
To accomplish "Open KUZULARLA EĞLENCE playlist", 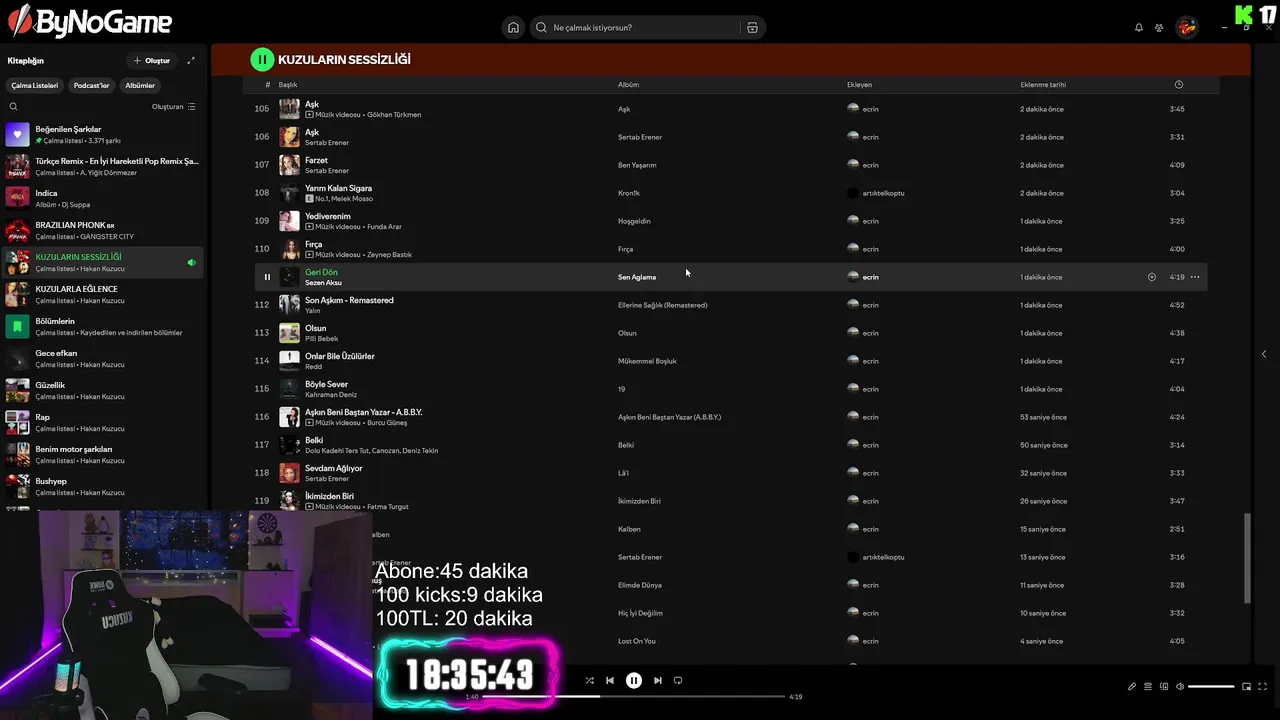I will point(104,295).
